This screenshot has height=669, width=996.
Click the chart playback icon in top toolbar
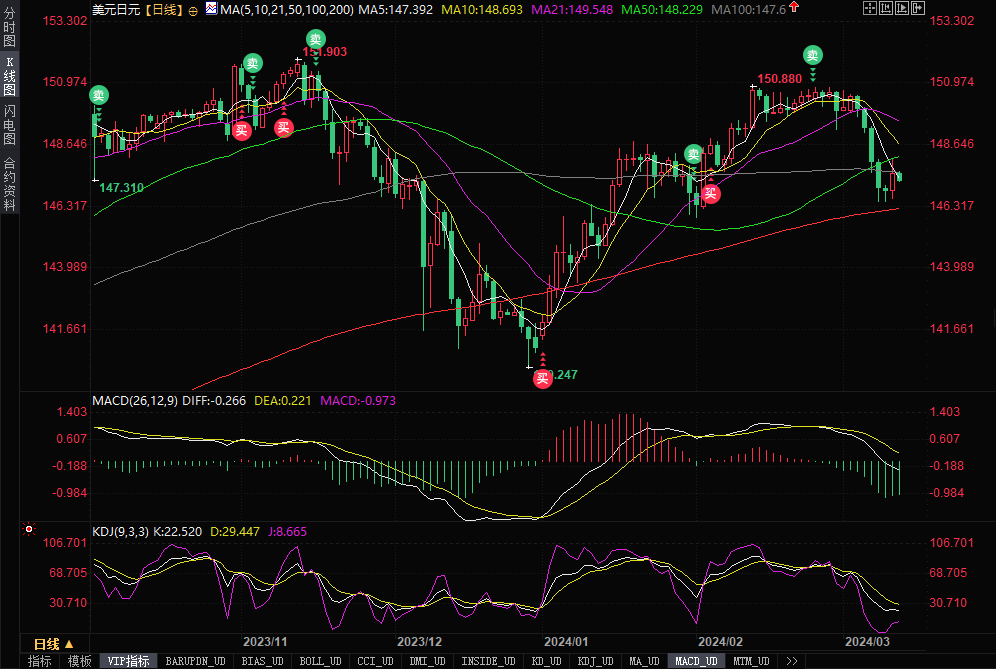coord(902,9)
